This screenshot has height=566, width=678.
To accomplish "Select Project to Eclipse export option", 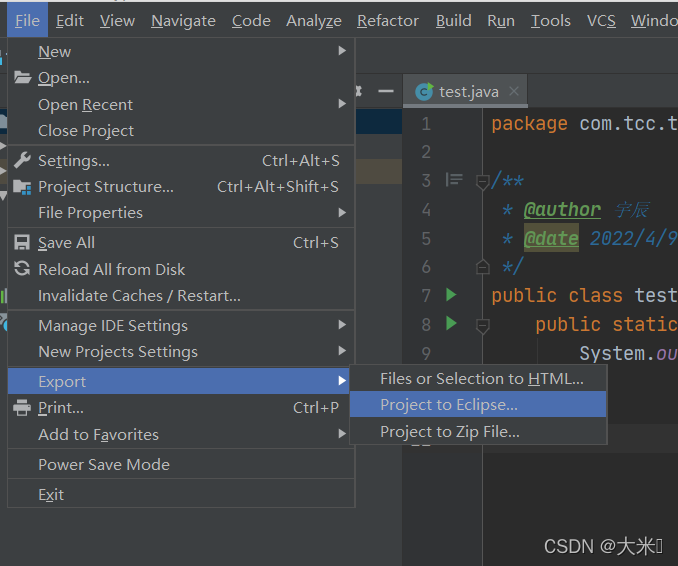I will point(449,405).
